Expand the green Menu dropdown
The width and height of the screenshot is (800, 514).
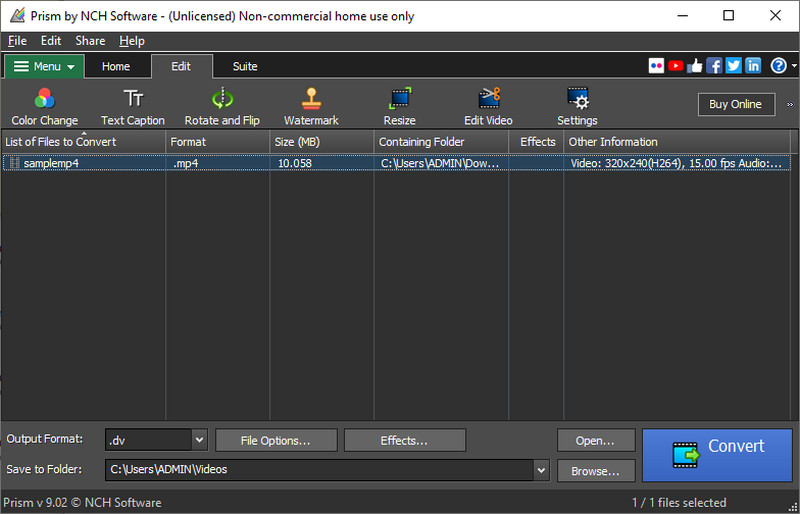coord(44,67)
